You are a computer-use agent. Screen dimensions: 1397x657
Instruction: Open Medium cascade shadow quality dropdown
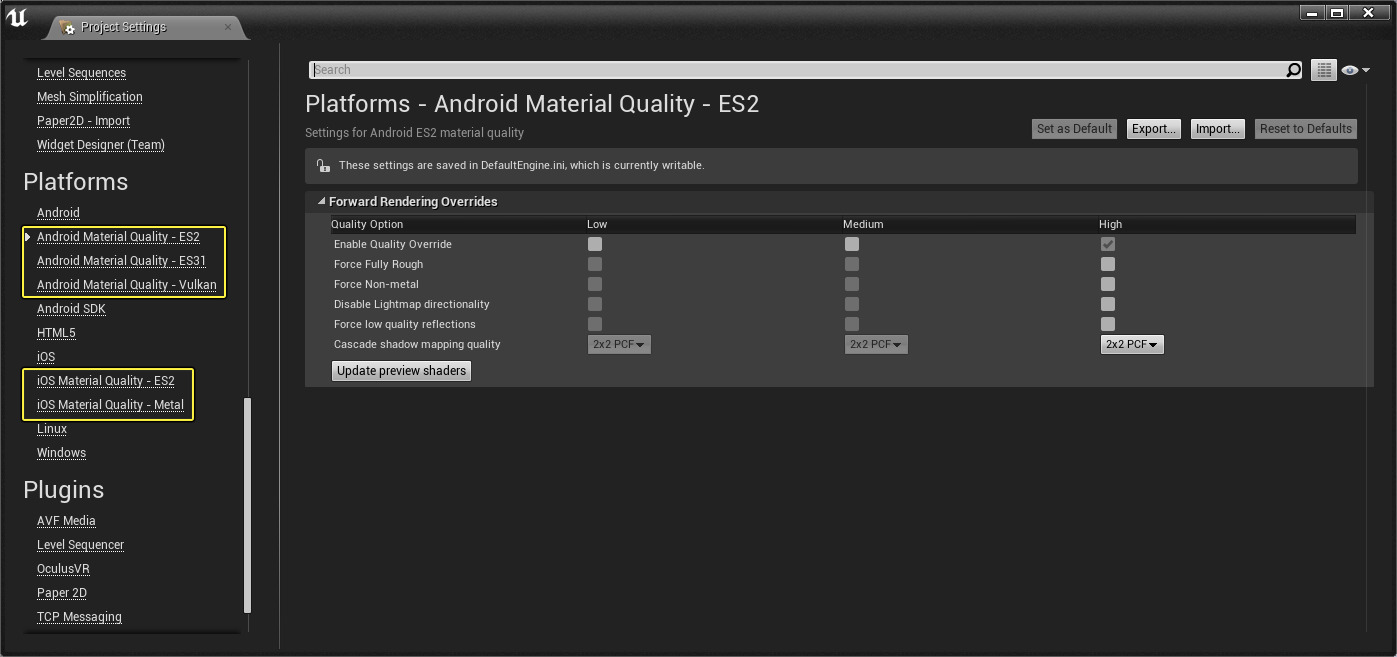click(x=876, y=344)
